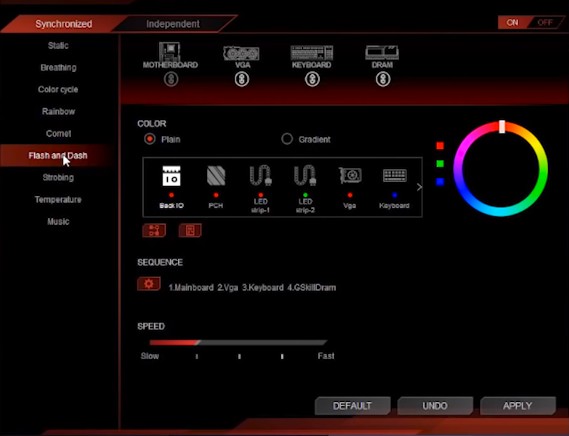Select the Vga zone icon

click(x=350, y=175)
